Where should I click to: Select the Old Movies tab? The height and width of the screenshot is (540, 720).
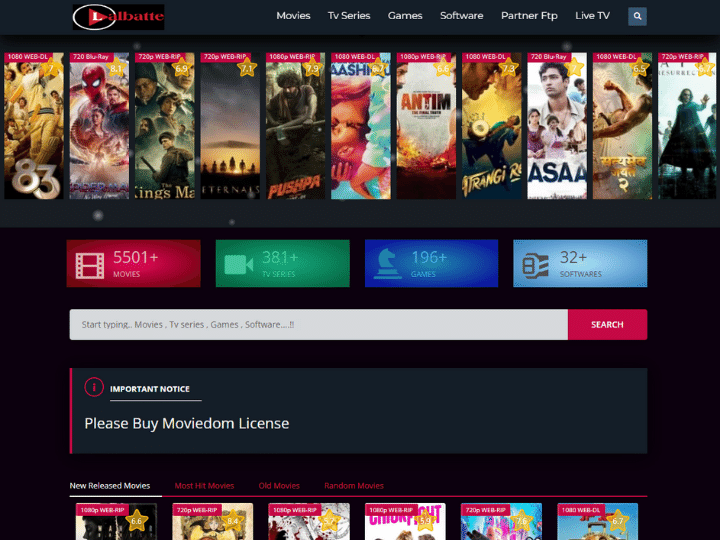coord(279,486)
